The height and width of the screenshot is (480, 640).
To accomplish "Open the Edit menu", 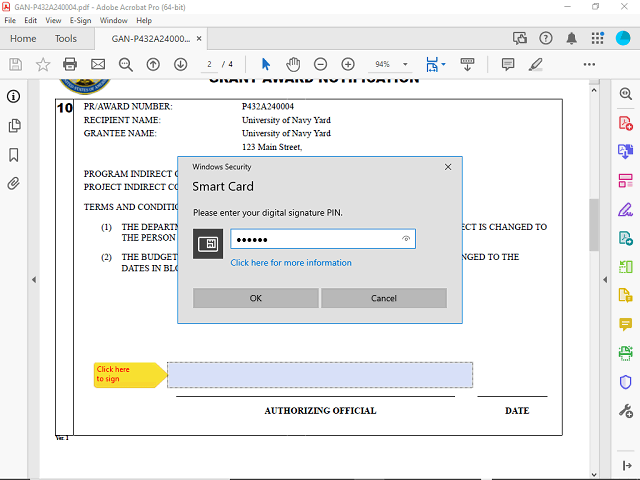I will pyautogui.click(x=31, y=20).
